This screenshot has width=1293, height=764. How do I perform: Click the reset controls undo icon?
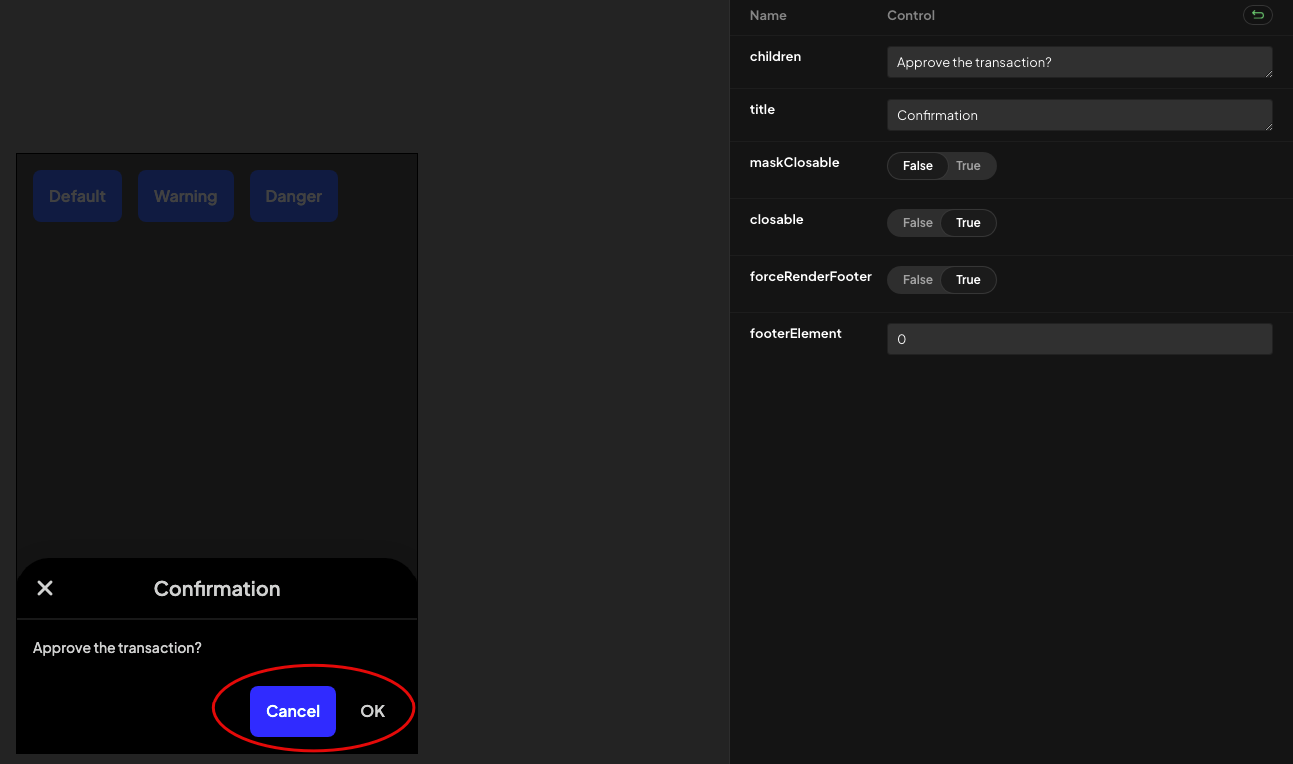coord(1257,15)
